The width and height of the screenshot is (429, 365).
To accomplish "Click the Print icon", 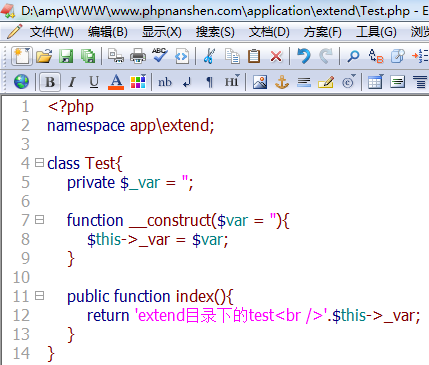I will pyautogui.click(x=138, y=56).
